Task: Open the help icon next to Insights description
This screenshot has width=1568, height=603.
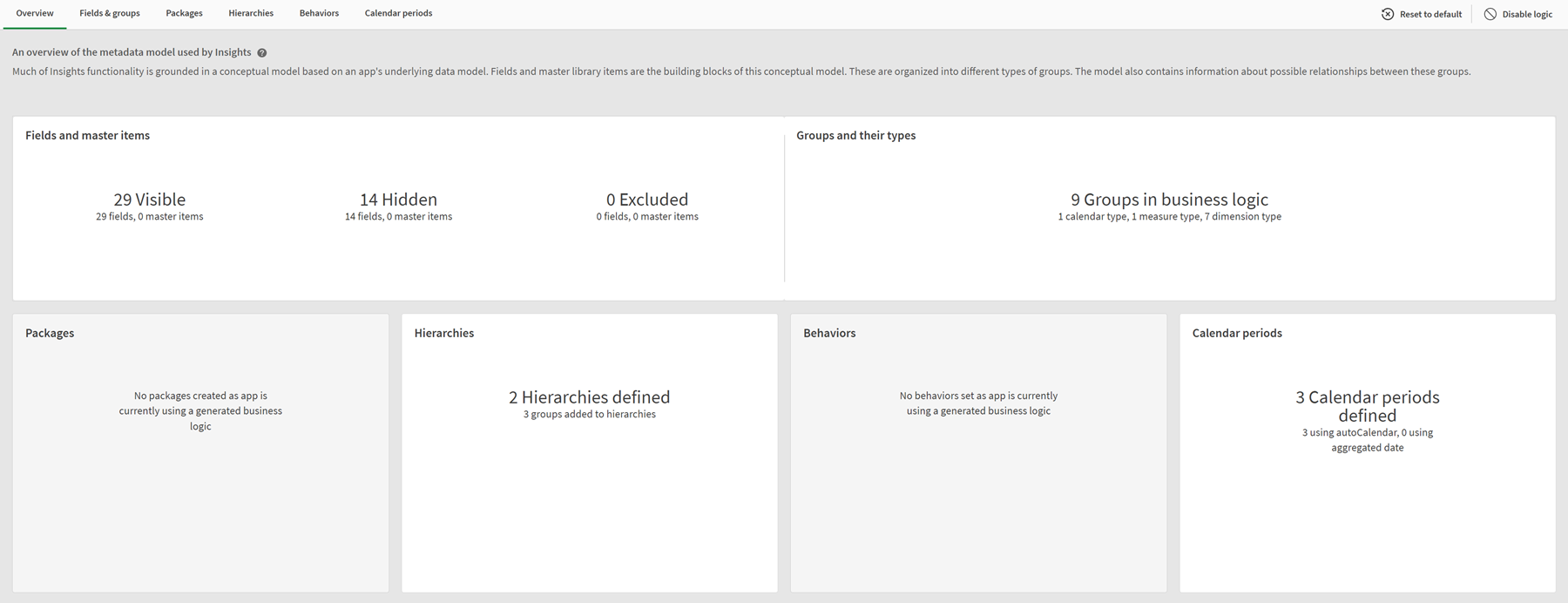Action: coord(261,53)
